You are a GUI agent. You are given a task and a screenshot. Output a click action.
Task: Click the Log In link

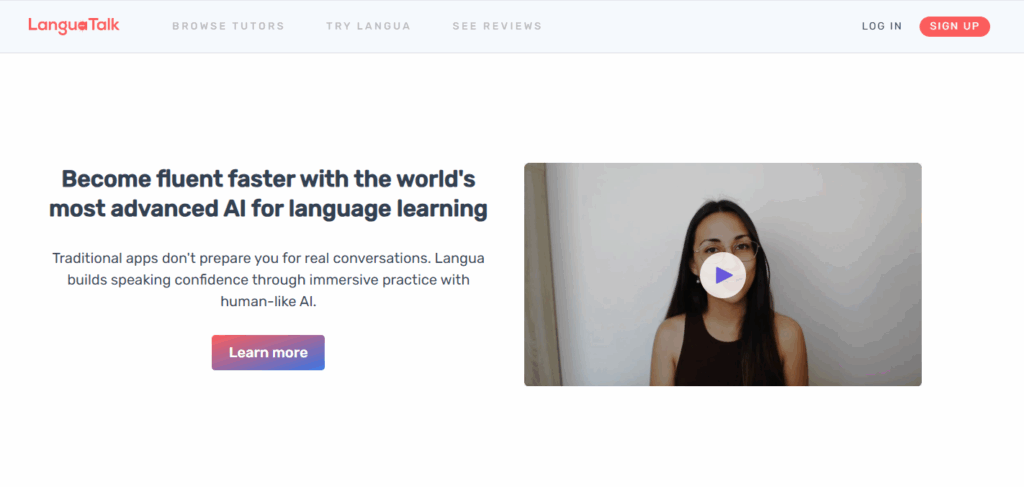882,26
